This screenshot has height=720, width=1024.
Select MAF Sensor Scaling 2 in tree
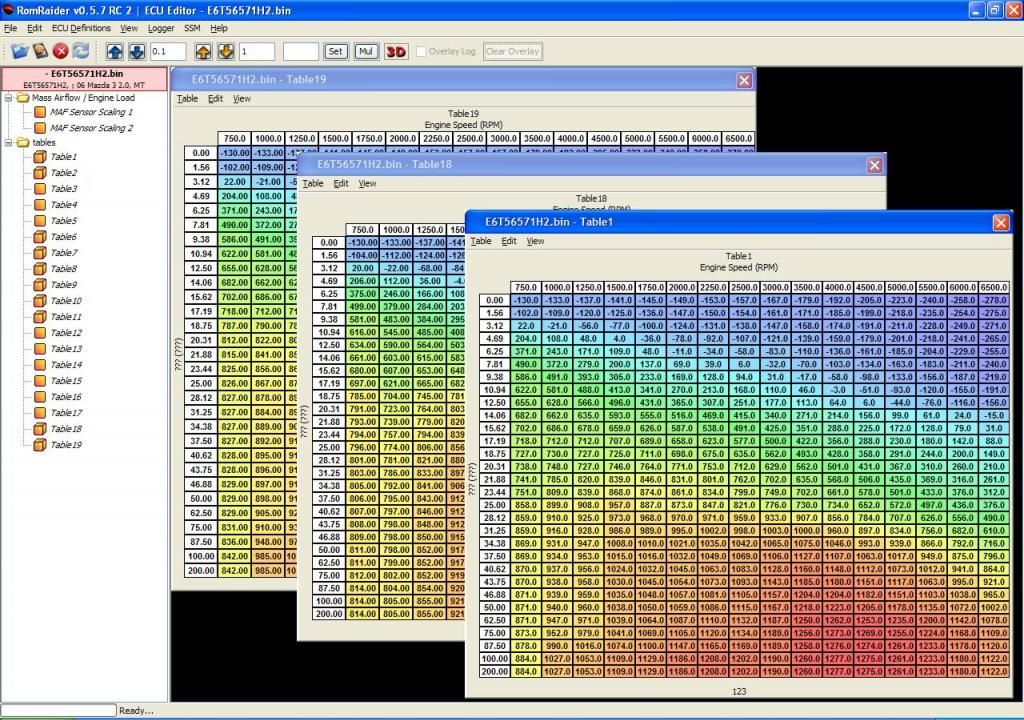[90, 128]
